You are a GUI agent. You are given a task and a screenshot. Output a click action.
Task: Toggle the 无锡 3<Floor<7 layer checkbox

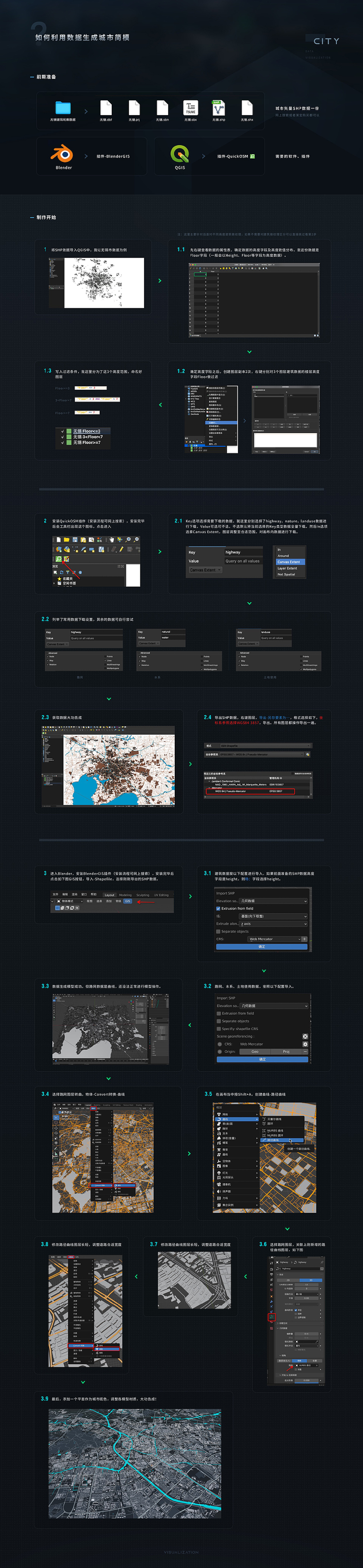coord(62,437)
